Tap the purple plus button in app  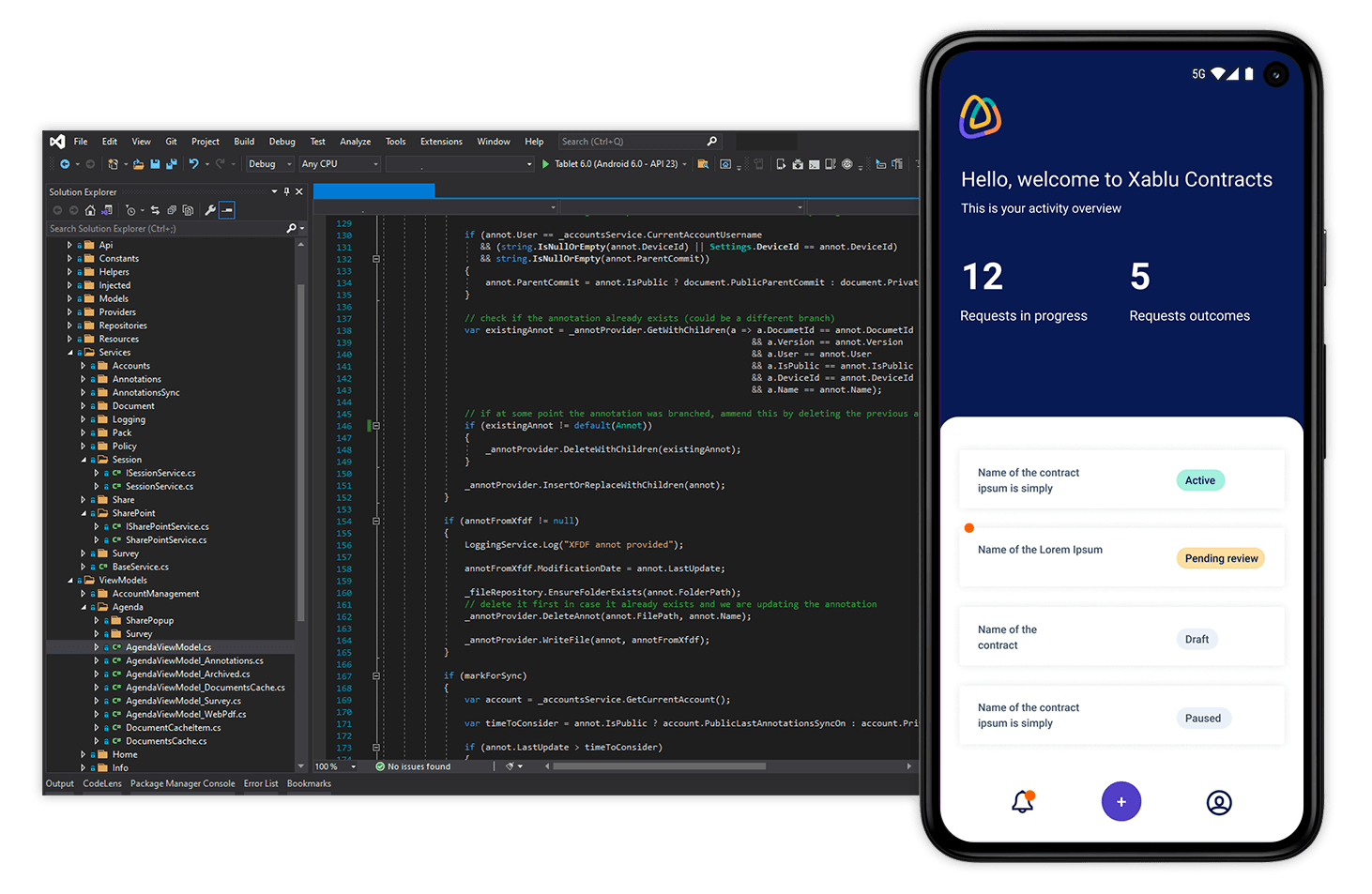click(1120, 801)
